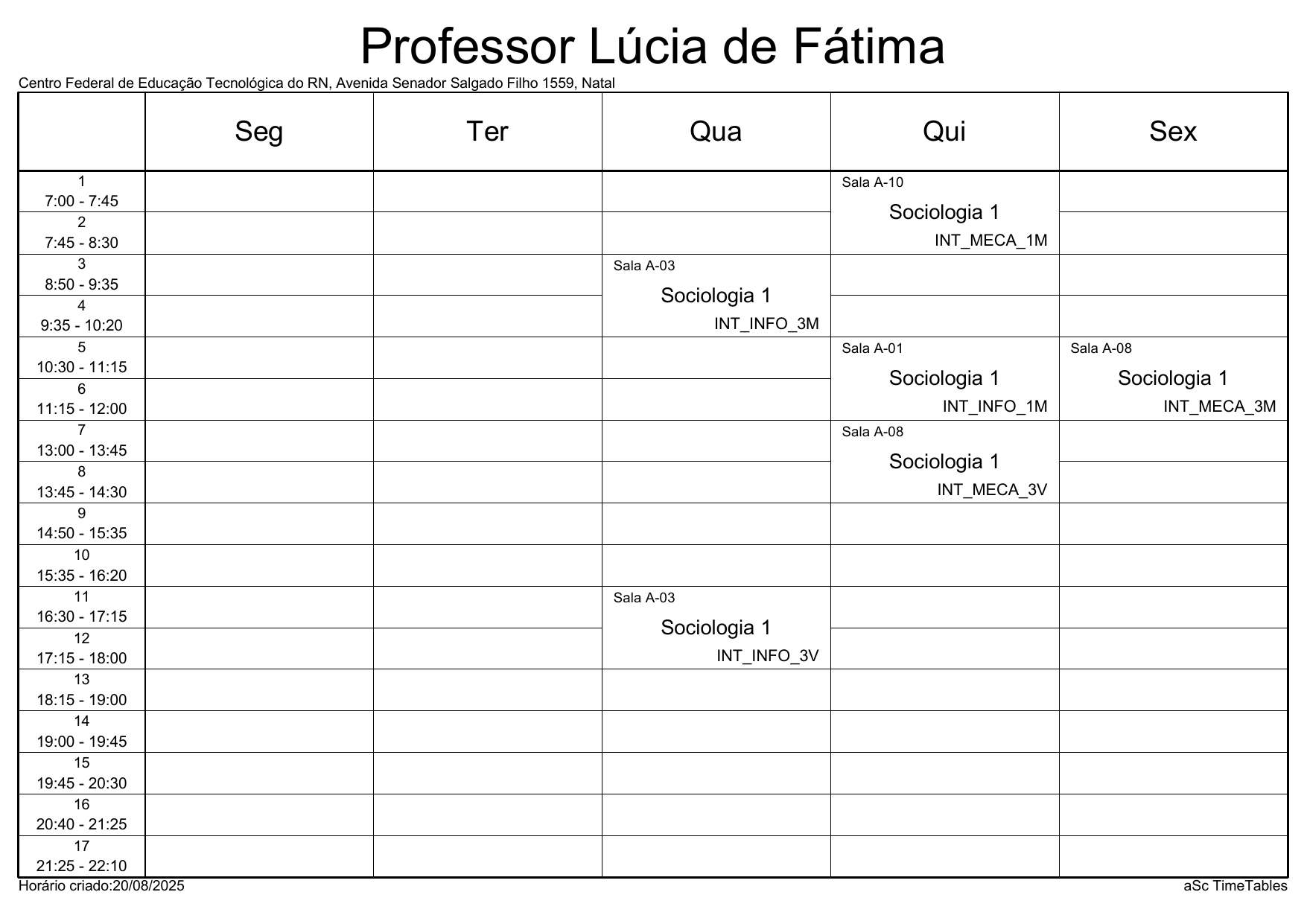
Task: Click the Horário criado date footer
Action: point(101,886)
